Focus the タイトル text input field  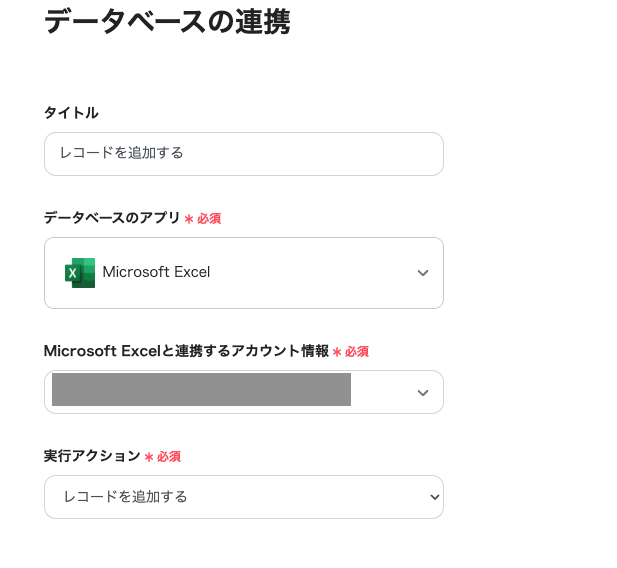point(243,154)
